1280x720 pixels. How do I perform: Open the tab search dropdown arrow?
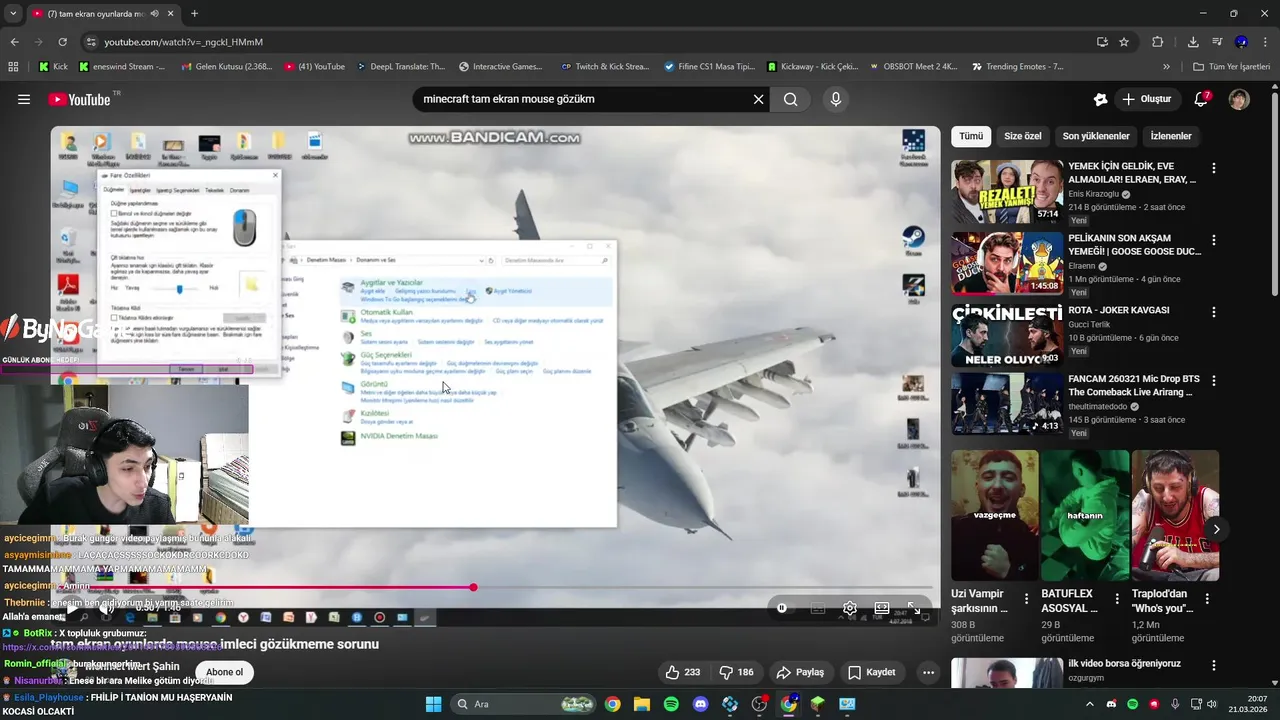pyautogui.click(x=13, y=14)
